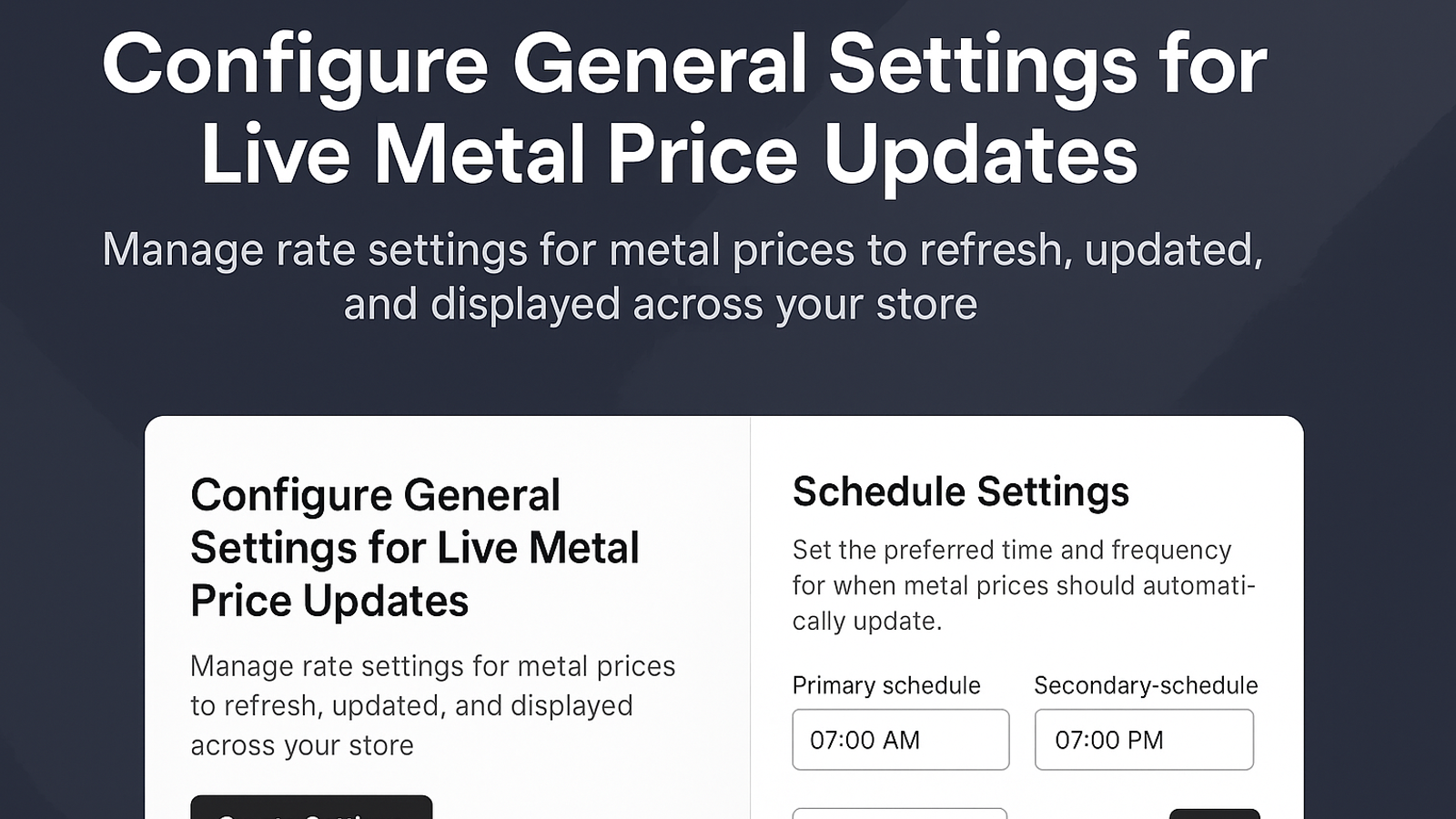Viewport: 1456px width, 819px height.
Task: Click the Secondary-schedule 07:00 PM field
Action: pos(1144,740)
